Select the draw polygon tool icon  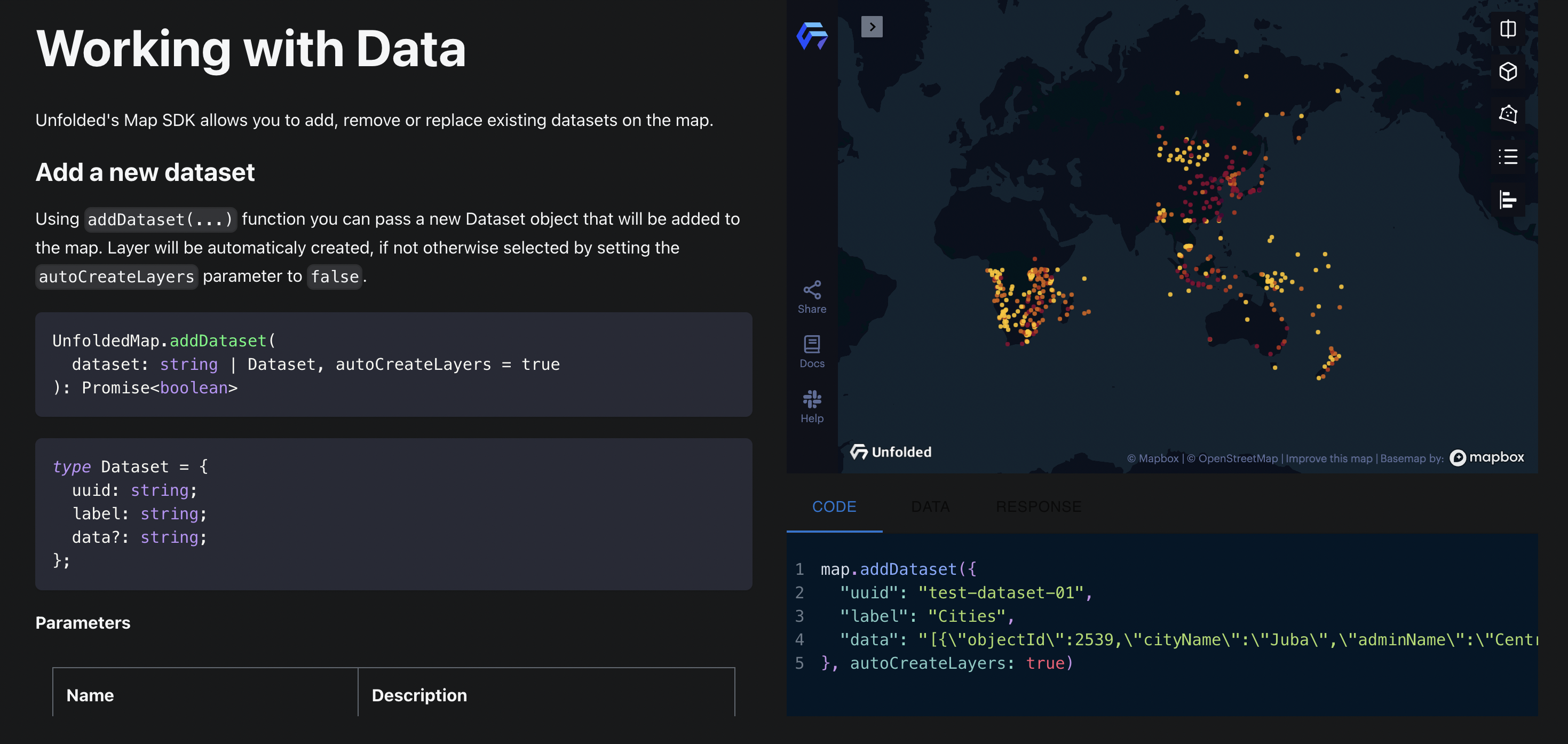click(1508, 114)
